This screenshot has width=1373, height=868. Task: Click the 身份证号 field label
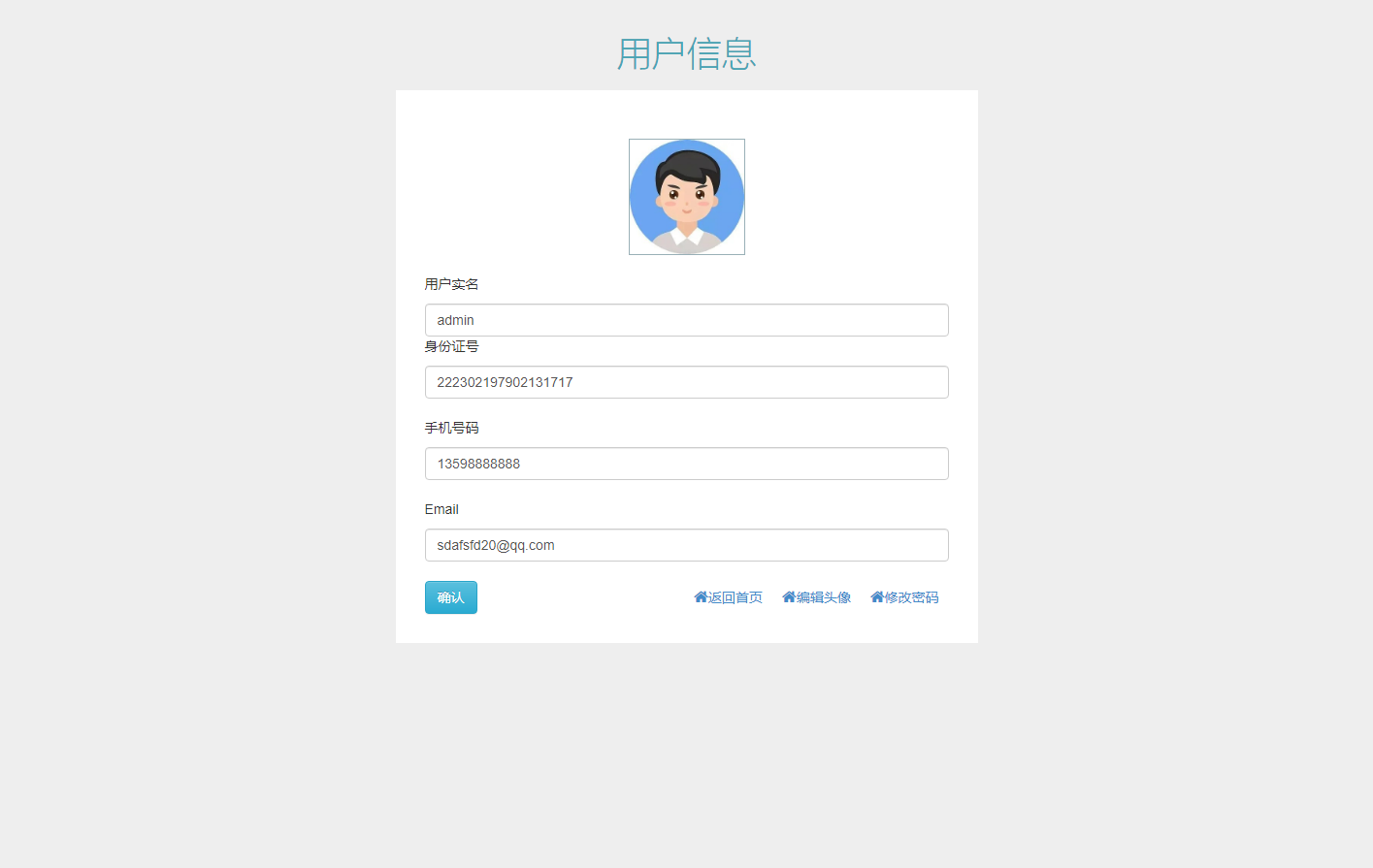[451, 346]
